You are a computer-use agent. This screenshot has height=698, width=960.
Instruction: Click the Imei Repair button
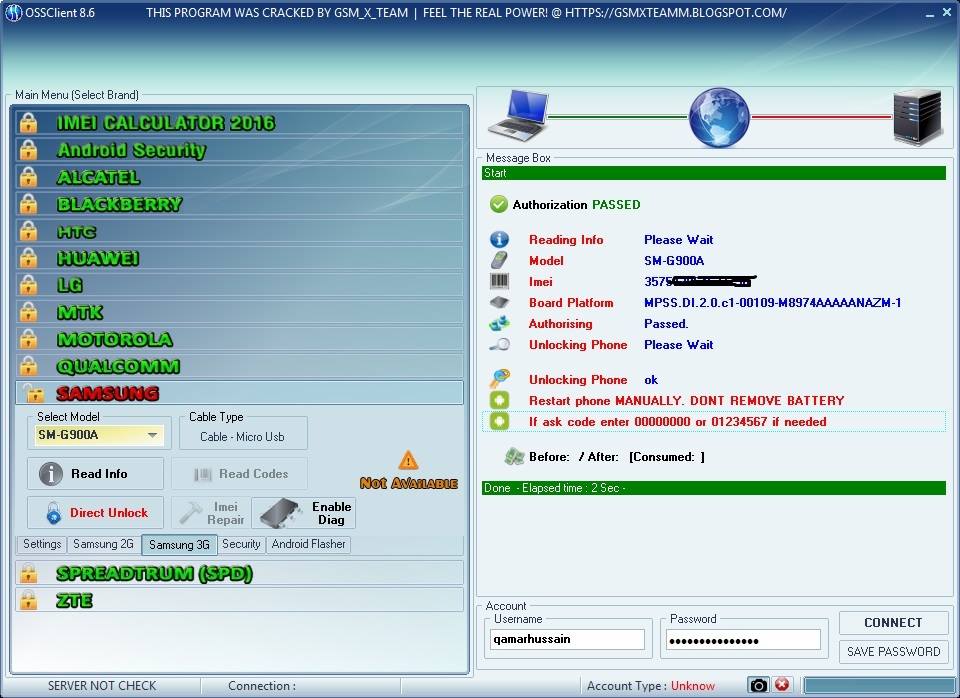coord(211,512)
